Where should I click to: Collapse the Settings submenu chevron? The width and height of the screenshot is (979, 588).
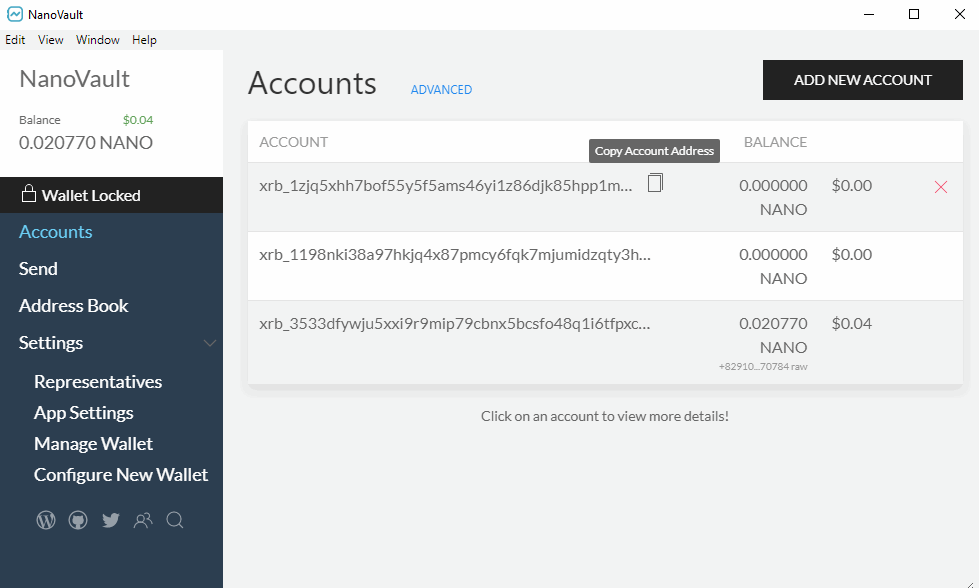coord(209,343)
